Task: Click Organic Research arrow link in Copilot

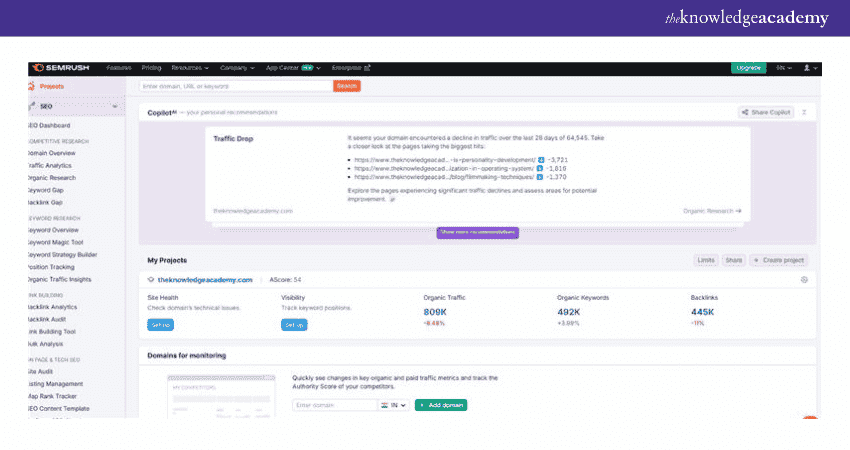Action: [x=712, y=211]
